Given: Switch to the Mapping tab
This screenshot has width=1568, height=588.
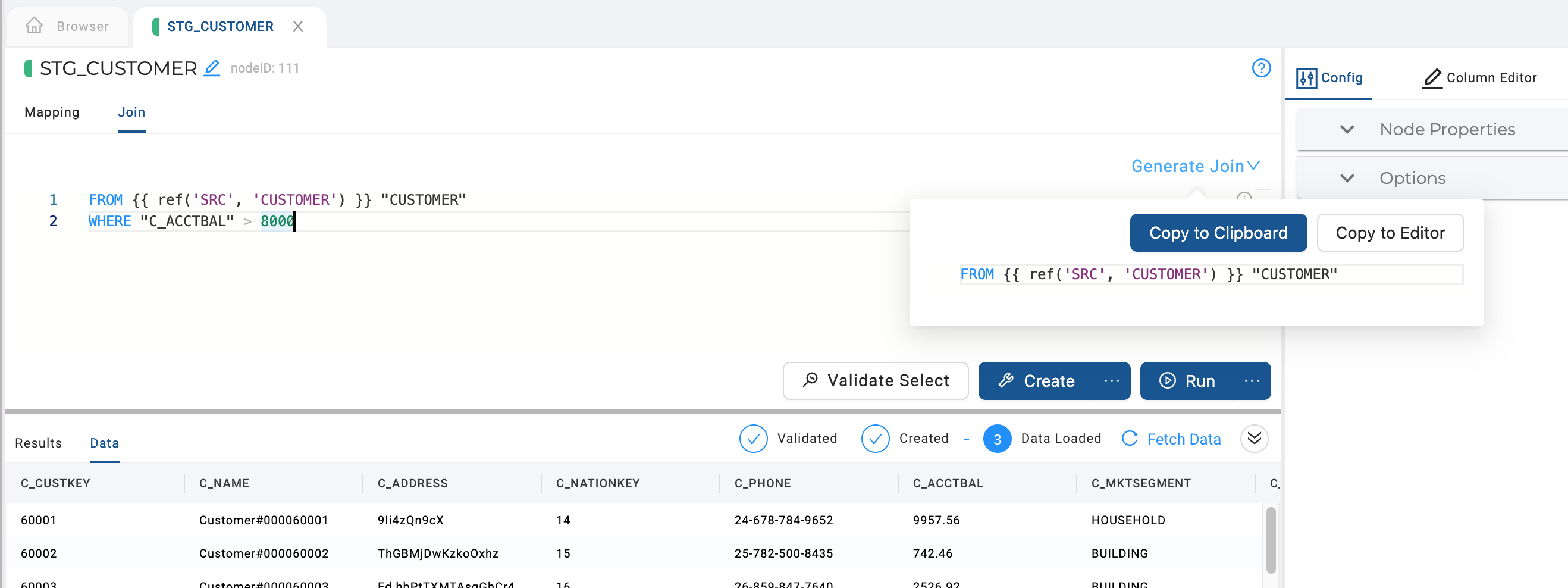Looking at the screenshot, I should 52,112.
